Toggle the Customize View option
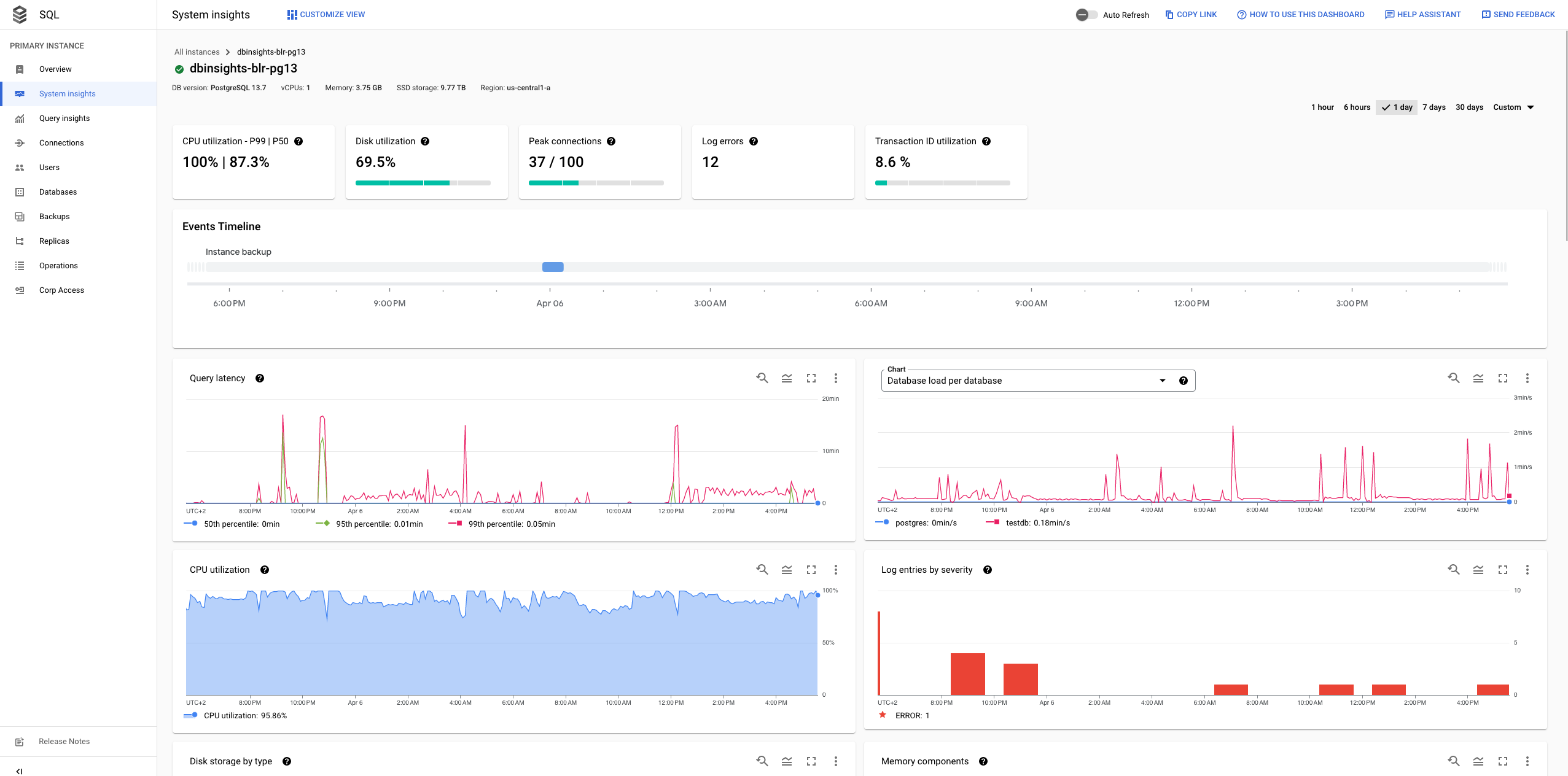Viewport: 1568px width, 776px height. coord(324,14)
